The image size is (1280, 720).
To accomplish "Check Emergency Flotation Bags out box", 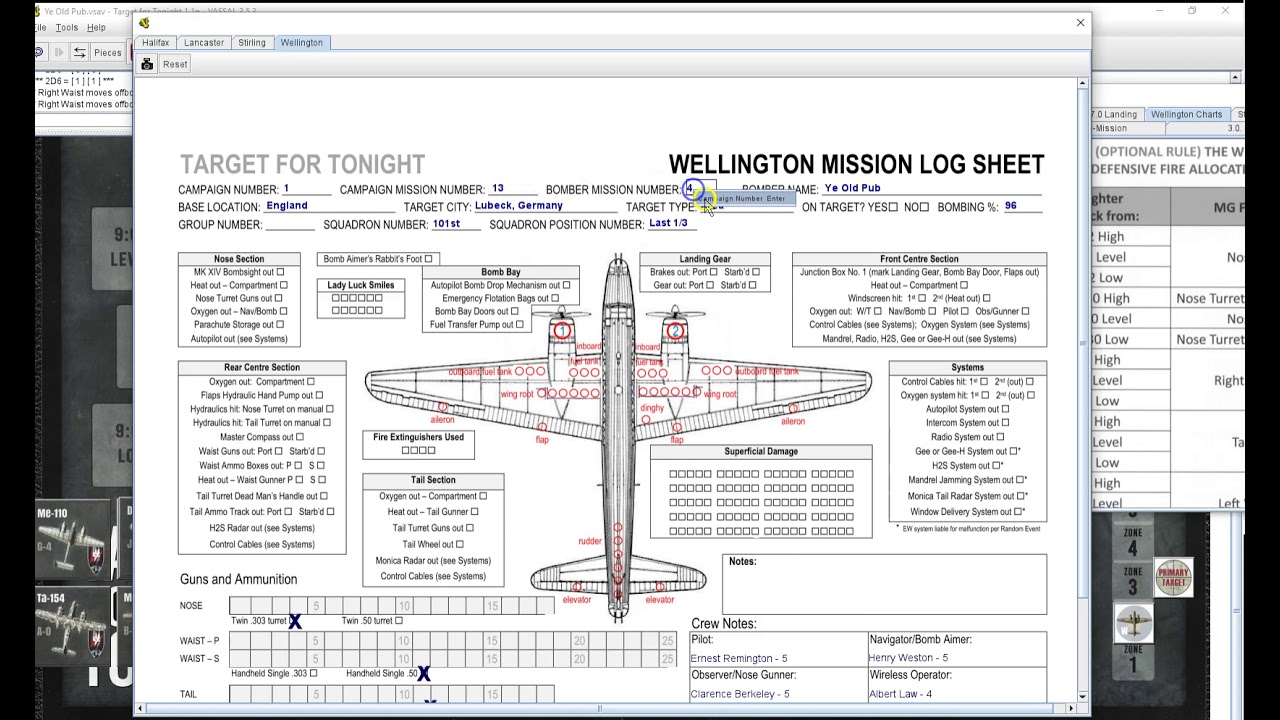I will coord(555,298).
